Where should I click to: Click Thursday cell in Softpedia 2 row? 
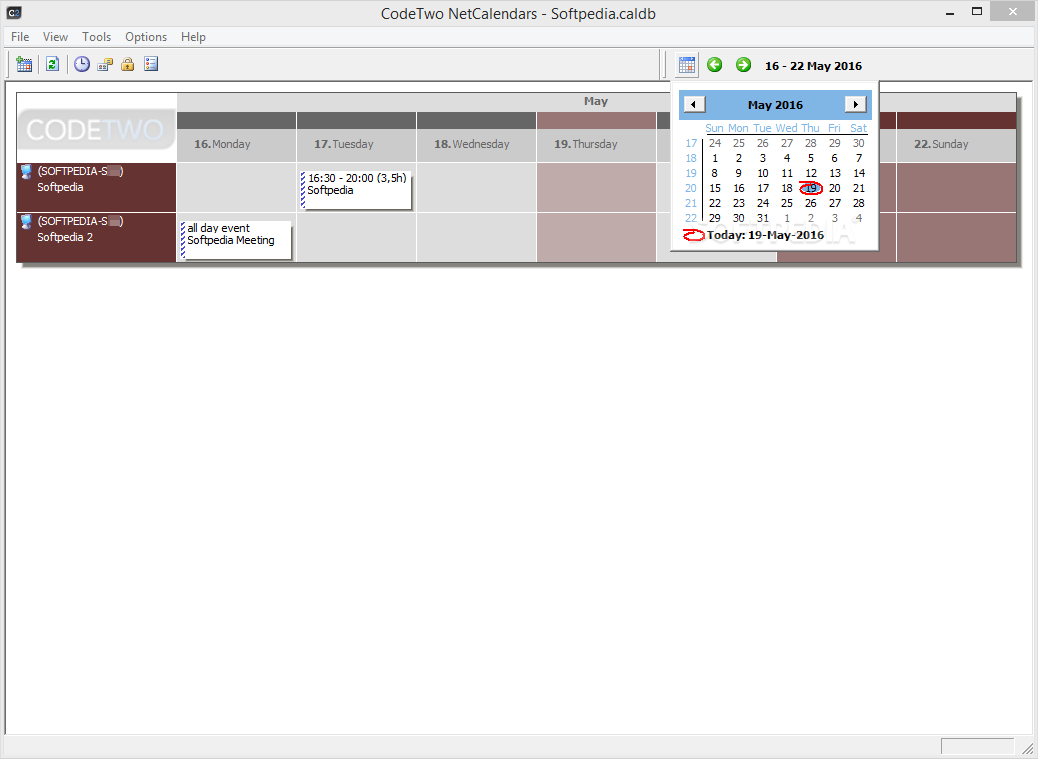(596, 238)
